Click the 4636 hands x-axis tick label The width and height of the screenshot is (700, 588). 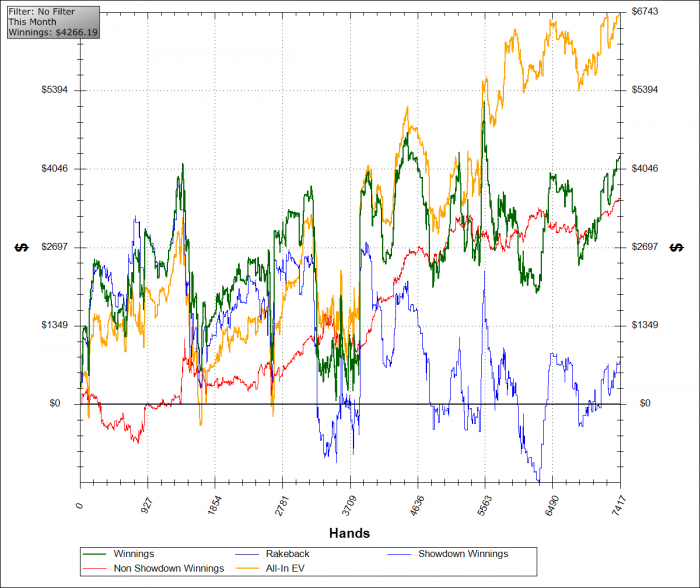click(x=417, y=505)
